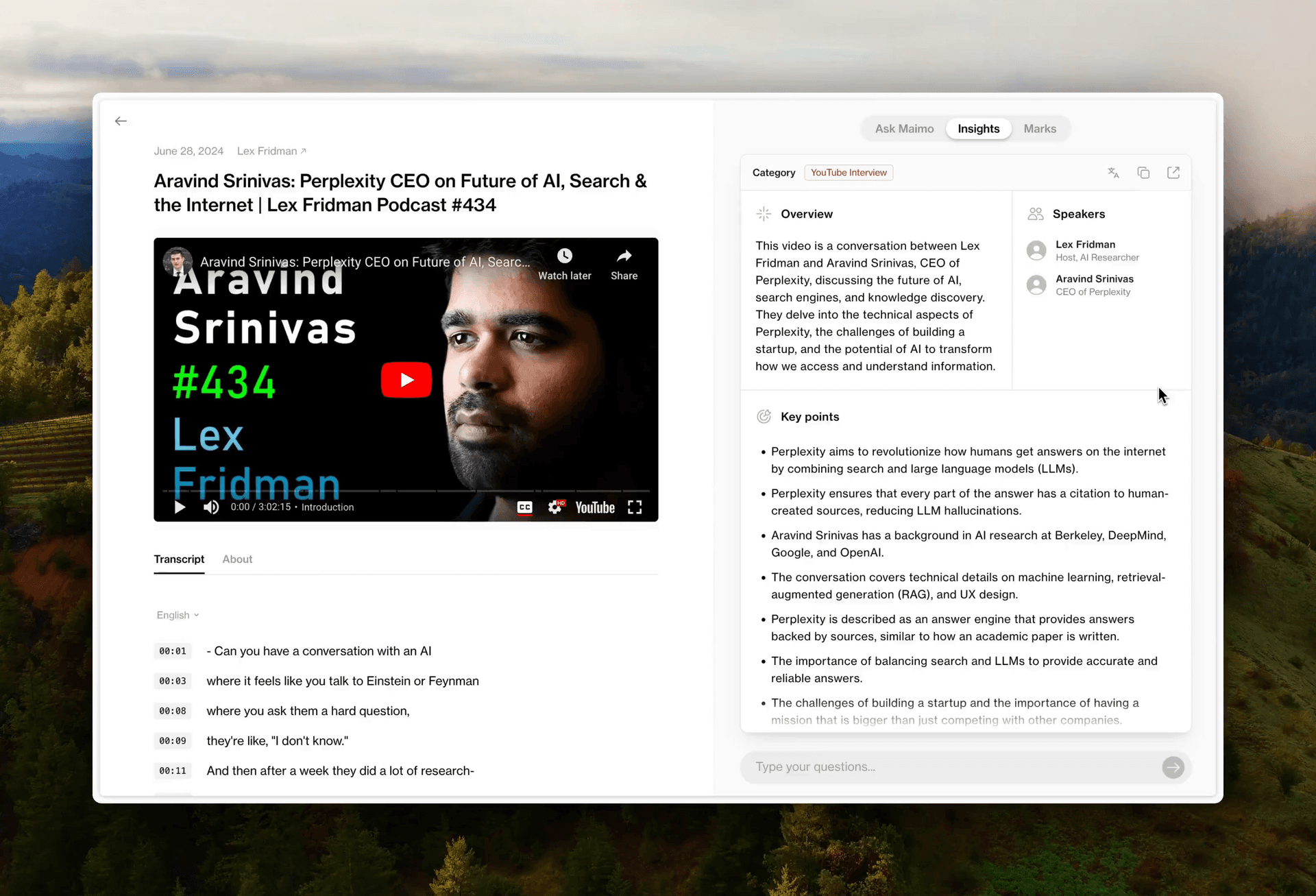Click the 'June 28, 2024' date
The height and width of the screenshot is (896, 1316).
188,152
